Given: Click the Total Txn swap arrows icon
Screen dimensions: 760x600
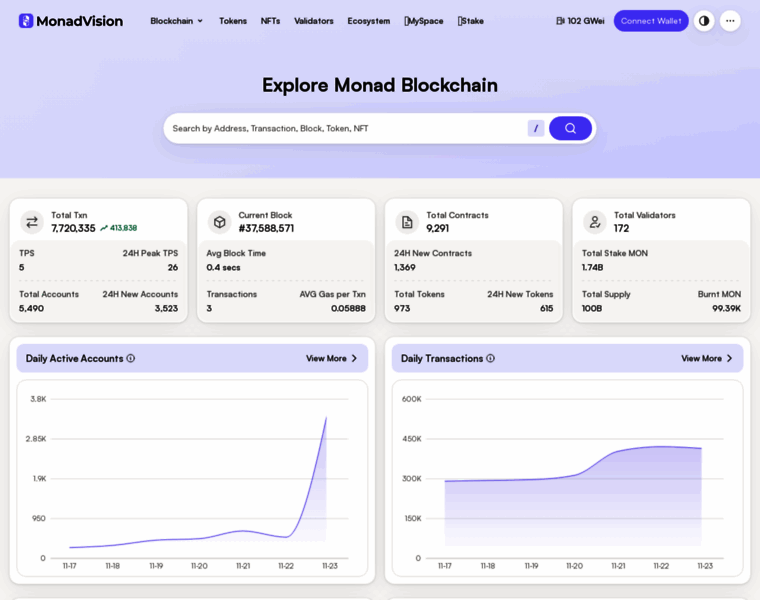Looking at the screenshot, I should (x=32, y=222).
